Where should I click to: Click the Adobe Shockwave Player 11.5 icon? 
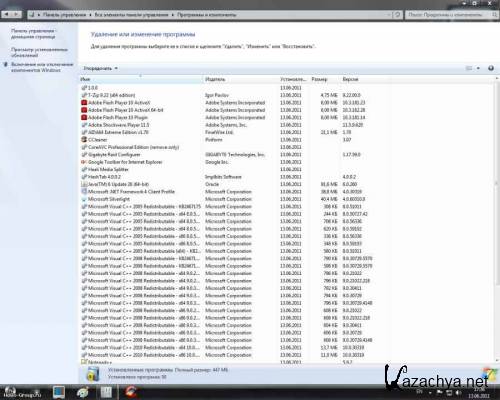point(84,125)
